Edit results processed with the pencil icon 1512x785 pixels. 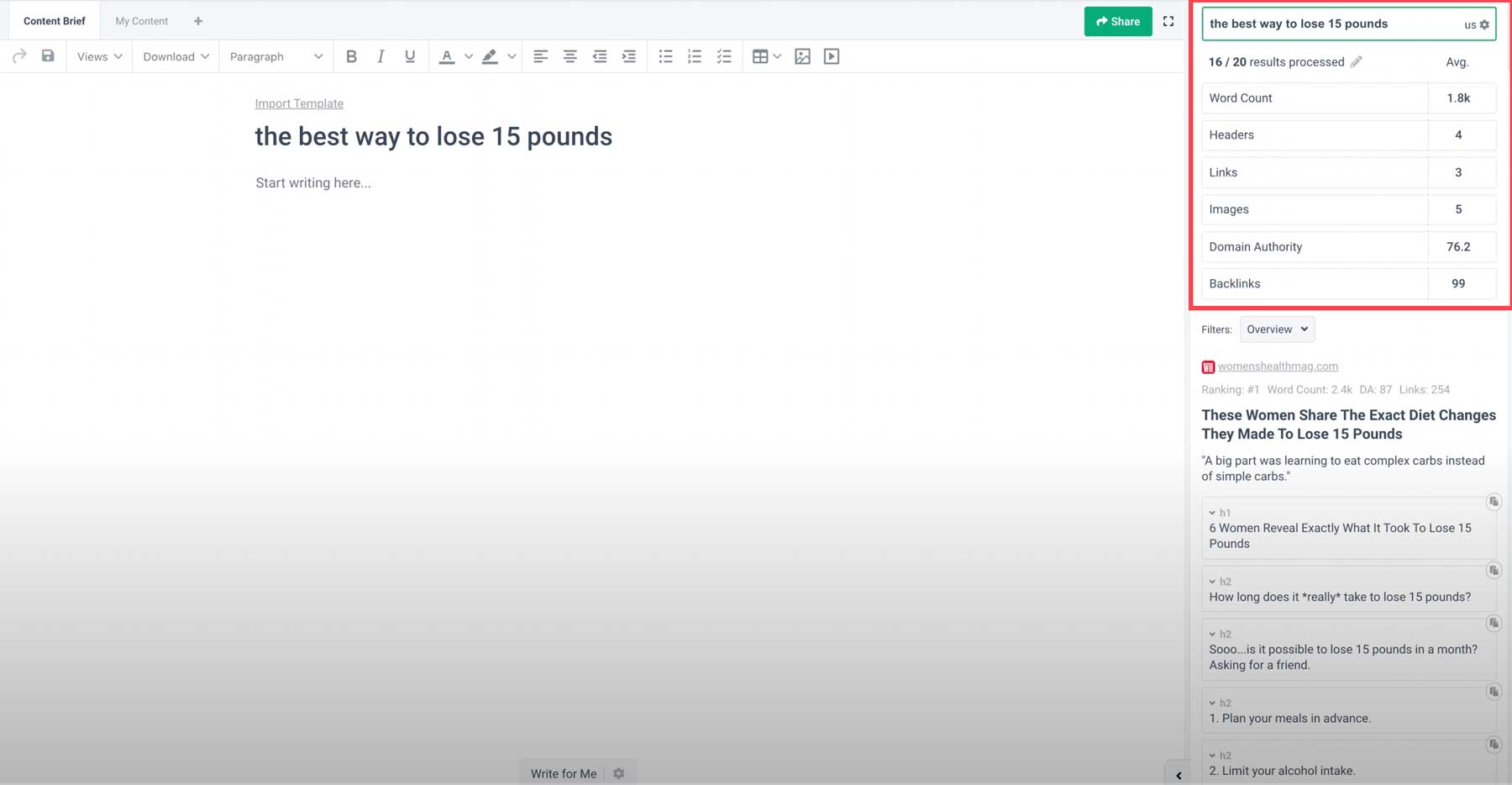1357,61
